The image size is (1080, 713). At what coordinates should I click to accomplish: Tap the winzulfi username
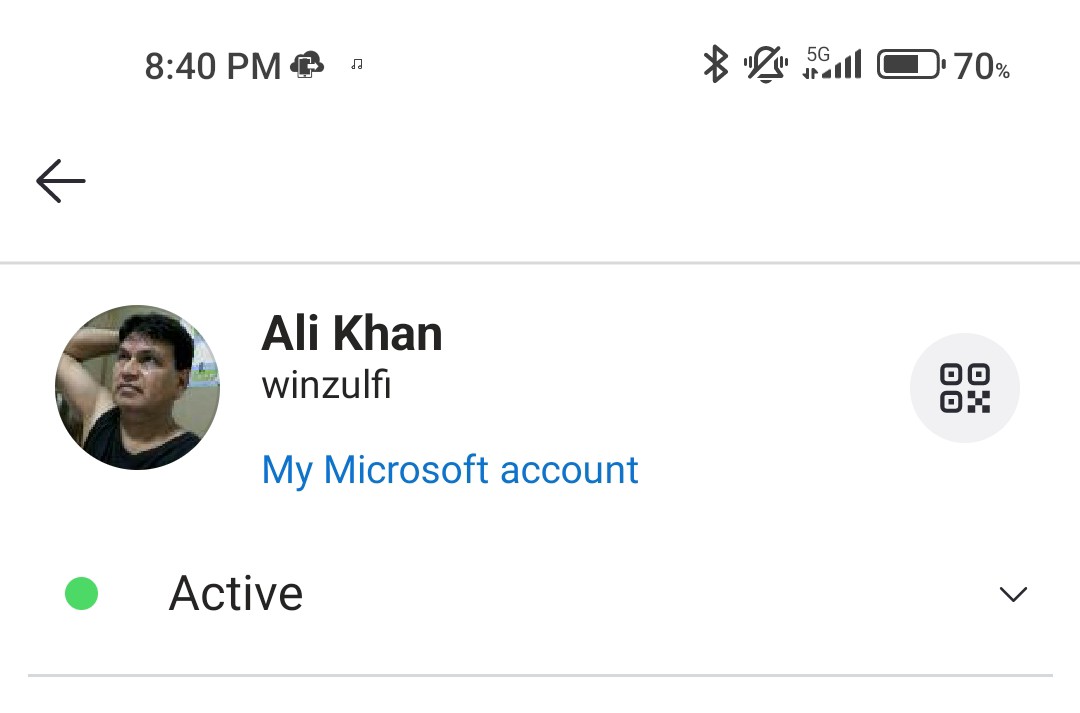(326, 384)
